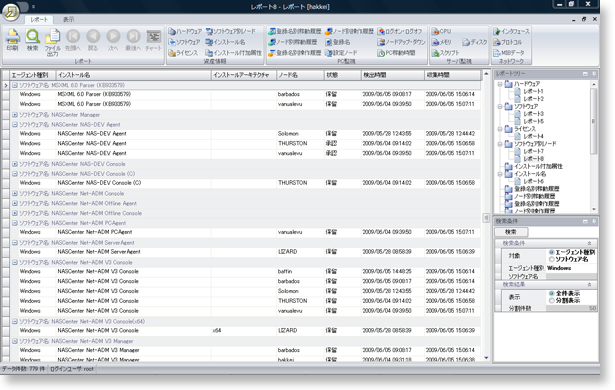Open ノード別稼動履歴 in the ribbon
The height and width of the screenshot is (390, 615).
click(293, 42)
